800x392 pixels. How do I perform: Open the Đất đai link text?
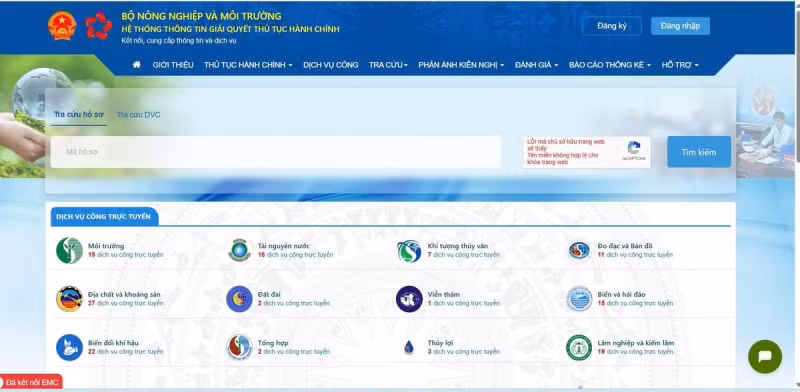pyautogui.click(x=269, y=295)
